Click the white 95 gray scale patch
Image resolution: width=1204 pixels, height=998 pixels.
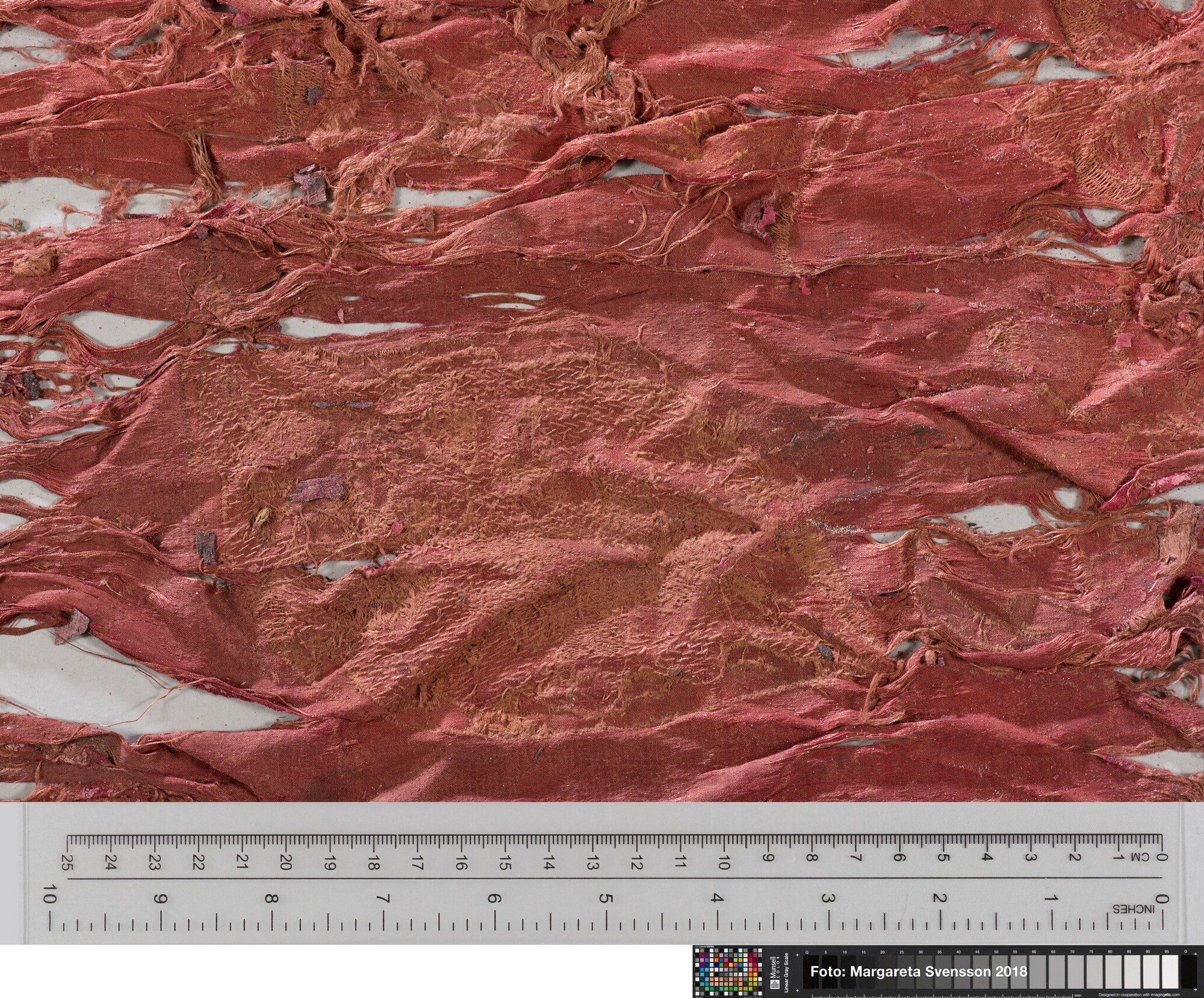(1170, 972)
